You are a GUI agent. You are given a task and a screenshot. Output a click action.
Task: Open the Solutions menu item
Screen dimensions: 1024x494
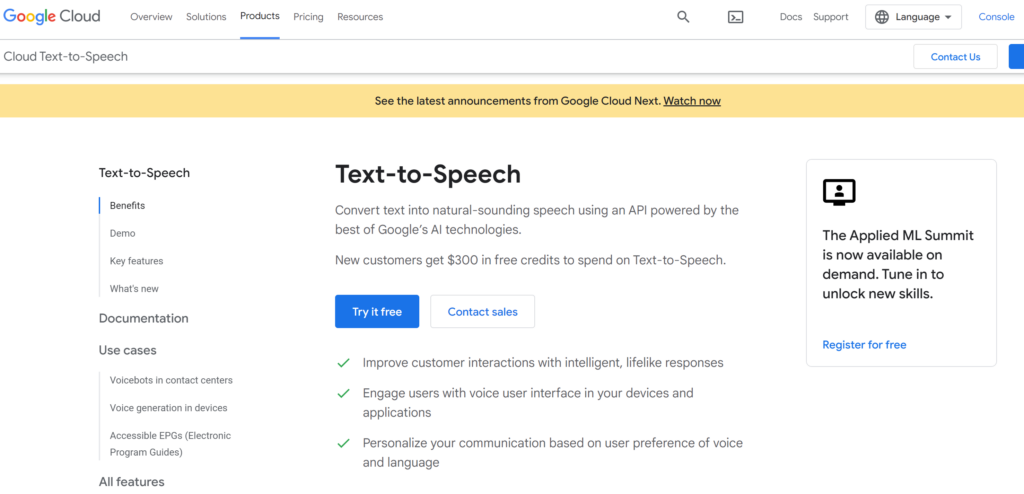pos(206,17)
